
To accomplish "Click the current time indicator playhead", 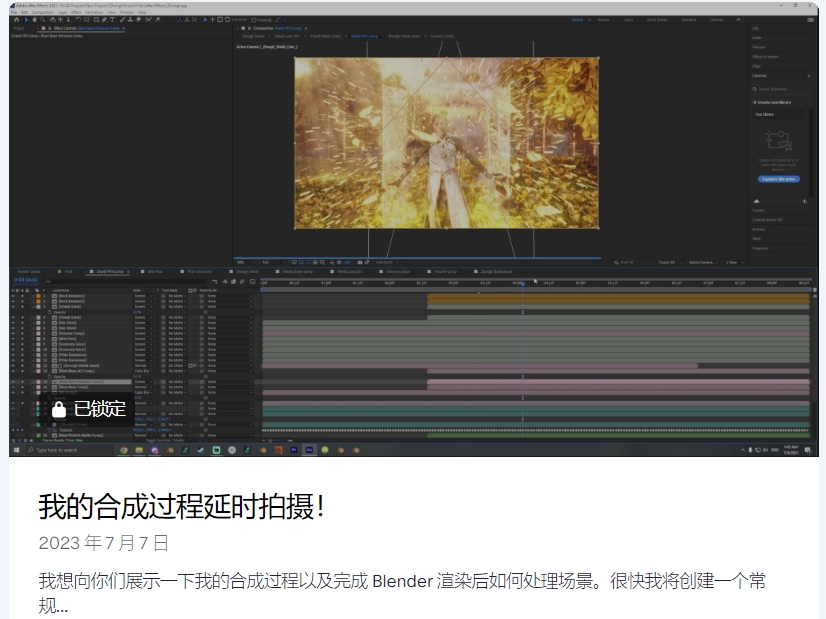I will click(523, 283).
